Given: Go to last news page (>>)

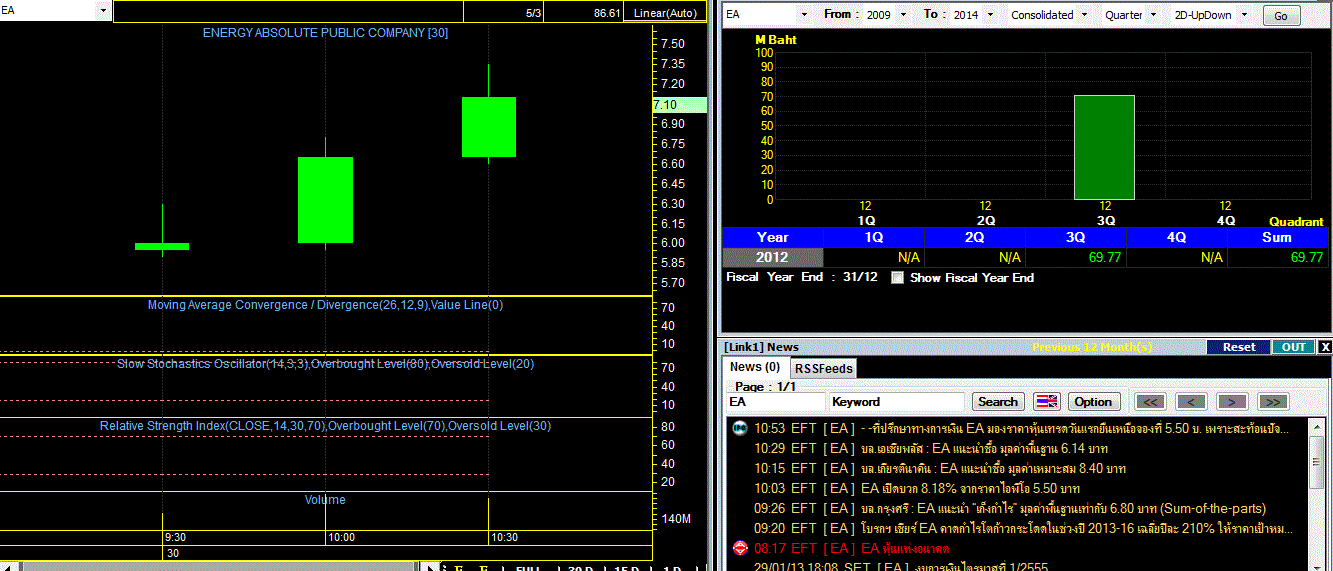Looking at the screenshot, I should [1272, 401].
